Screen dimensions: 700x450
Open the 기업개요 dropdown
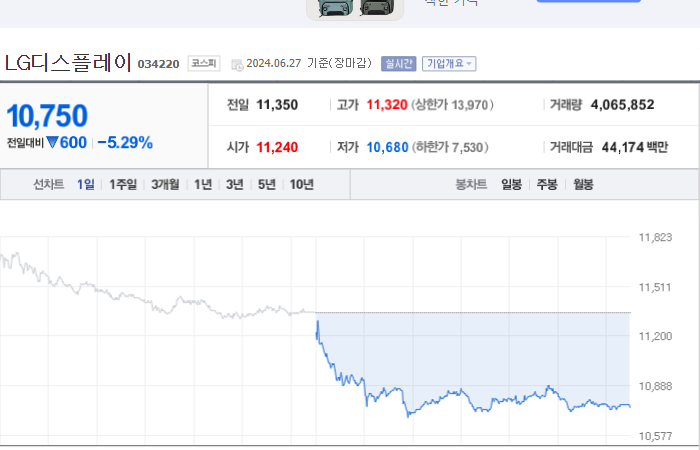(449, 64)
